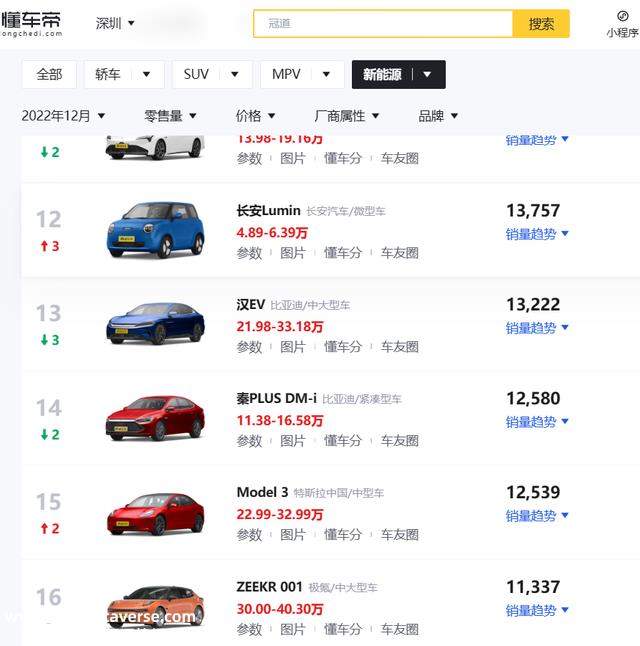Click the 4.89-6.39万 price text

(272, 233)
